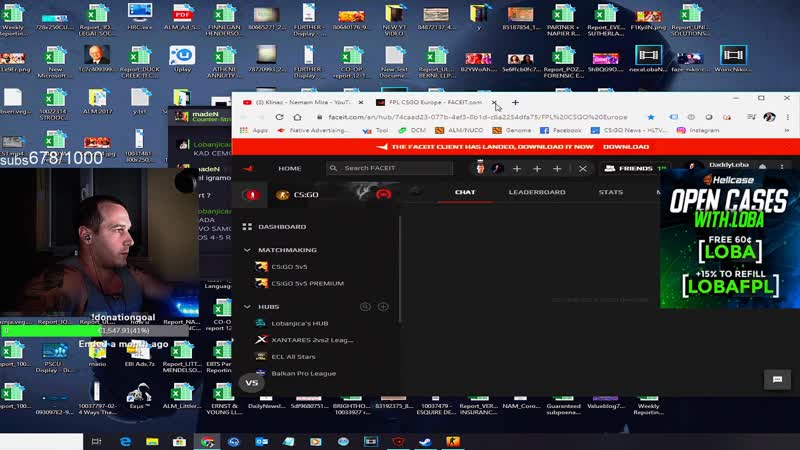The width and height of the screenshot is (800, 450).
Task: Click the first party member avatar
Action: click(480, 167)
